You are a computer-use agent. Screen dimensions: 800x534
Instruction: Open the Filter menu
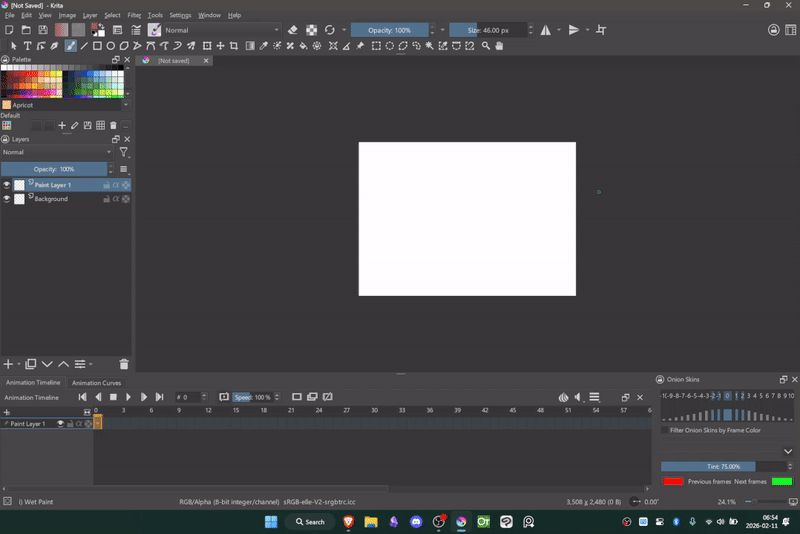(134, 15)
